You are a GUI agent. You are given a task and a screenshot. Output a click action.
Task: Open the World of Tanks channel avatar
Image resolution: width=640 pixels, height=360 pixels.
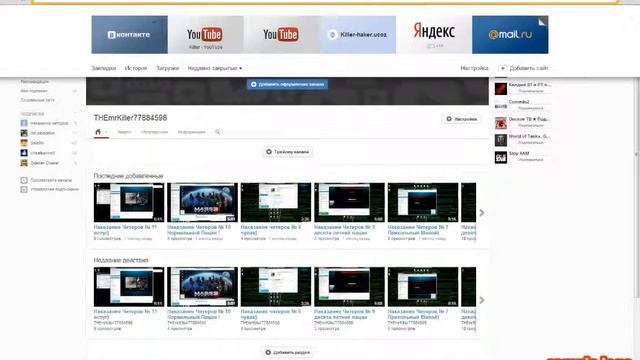point(501,140)
